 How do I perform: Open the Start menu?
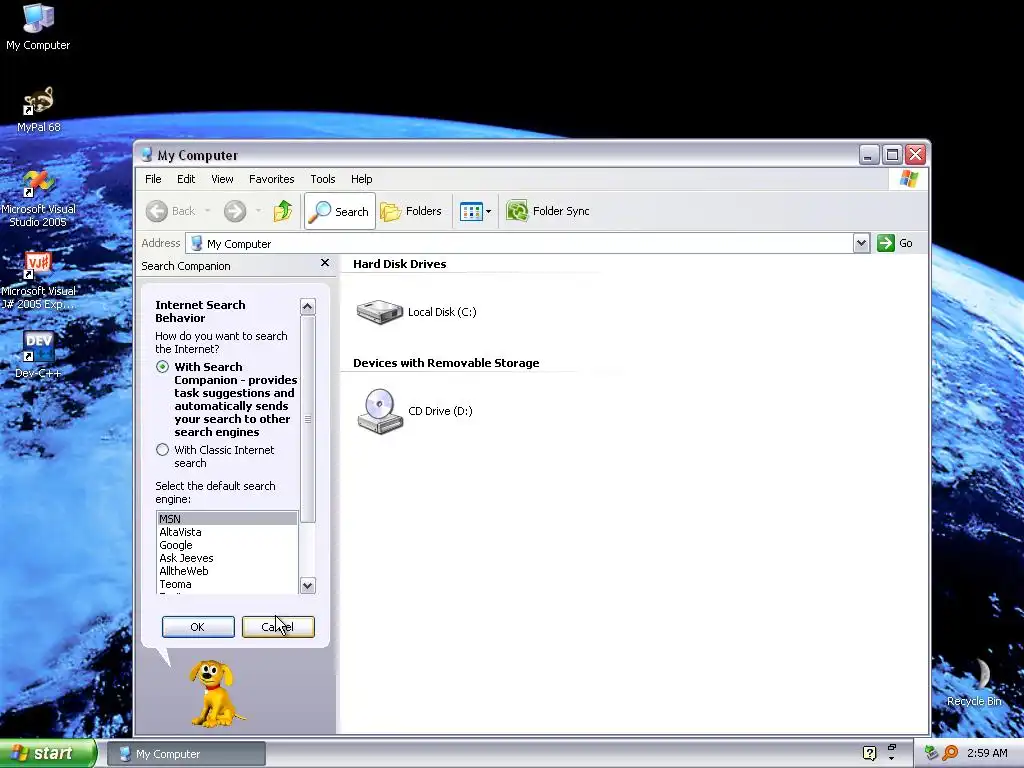point(47,753)
